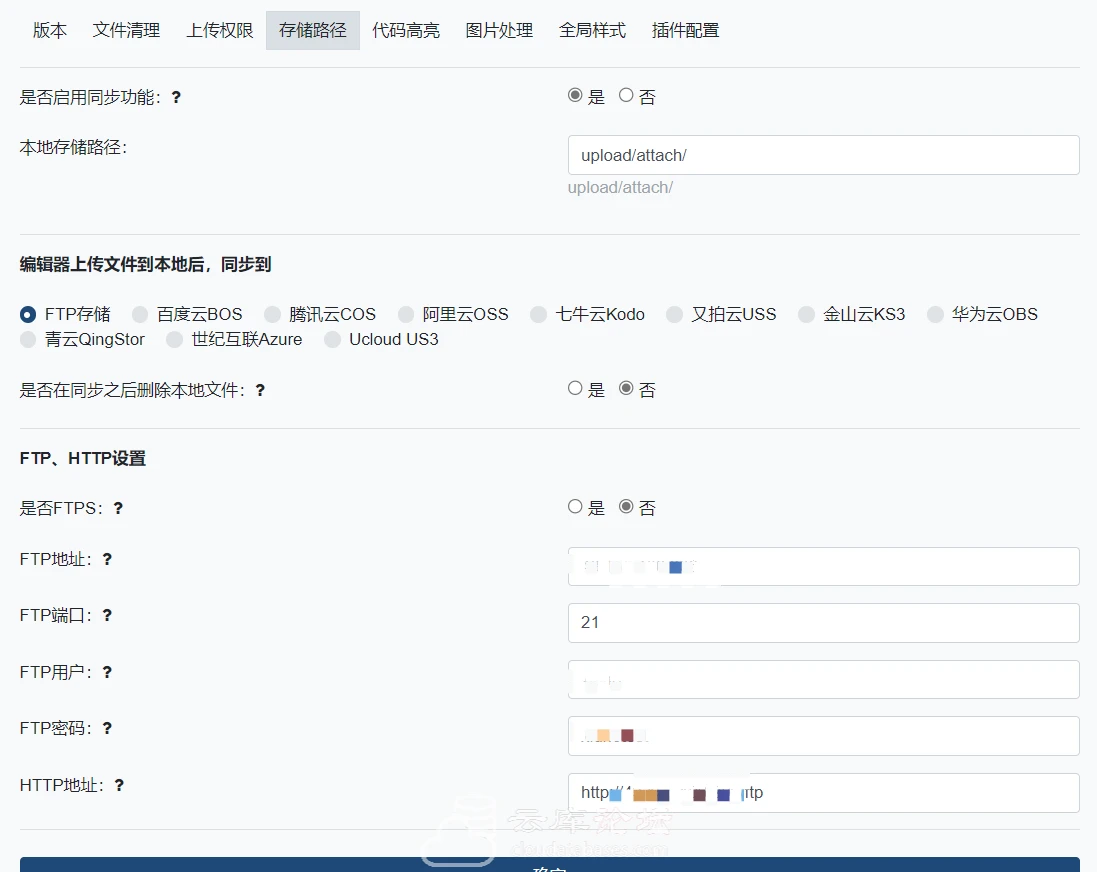Open the 上传权限 tab

[220, 30]
